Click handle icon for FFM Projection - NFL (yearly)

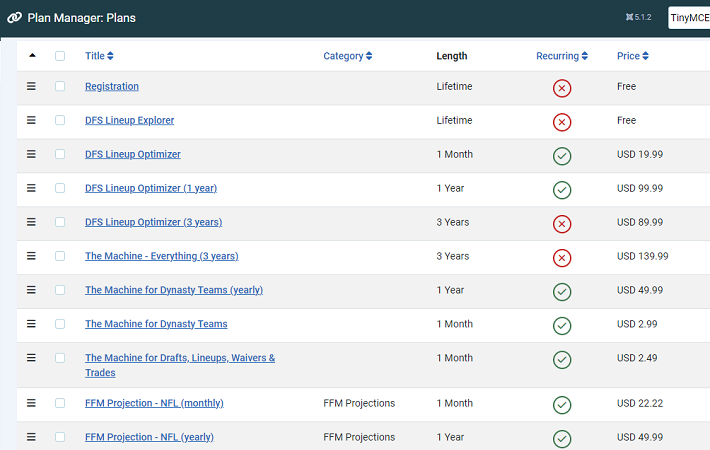pyautogui.click(x=31, y=437)
